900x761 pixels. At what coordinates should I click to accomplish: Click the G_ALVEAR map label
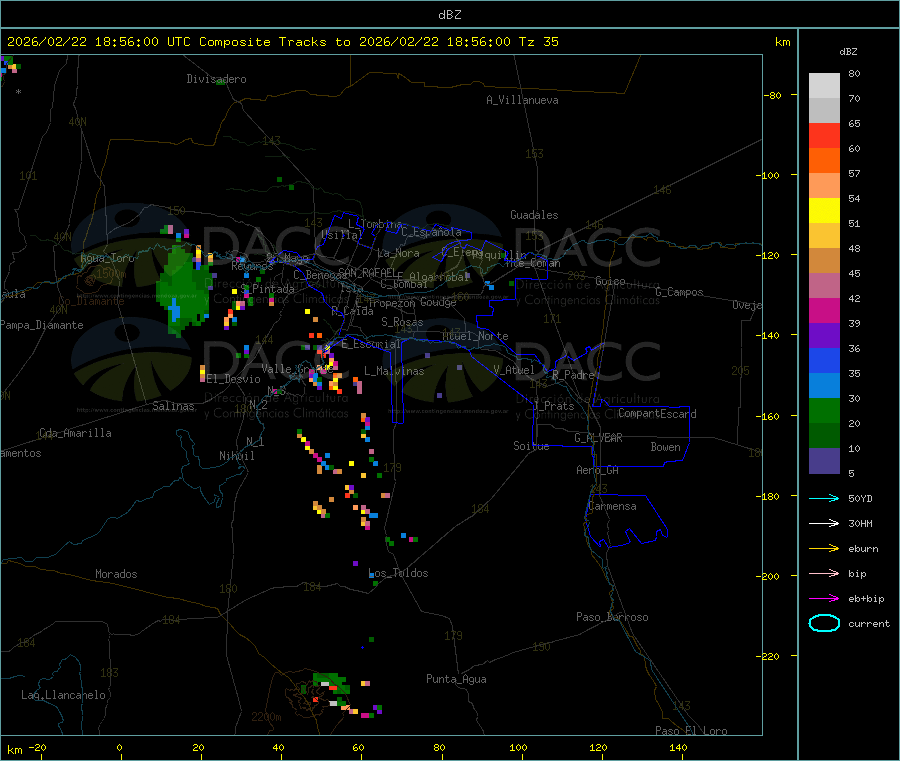[598, 438]
